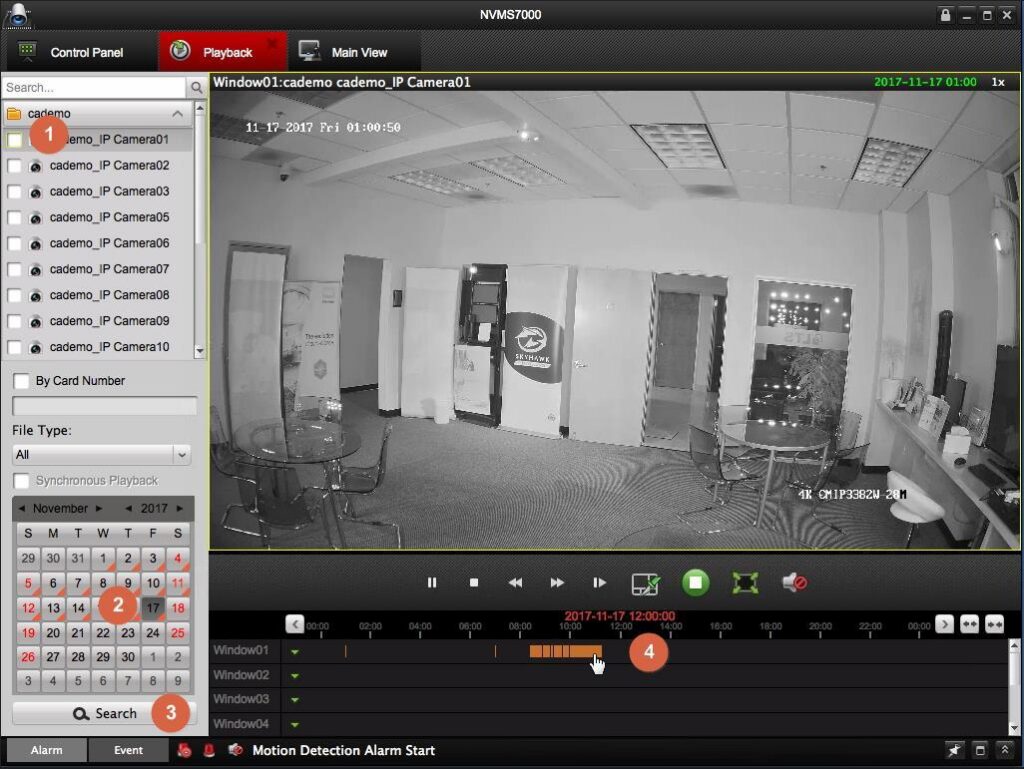
Task: Shift timeline right with the right arrow
Action: [x=944, y=625]
